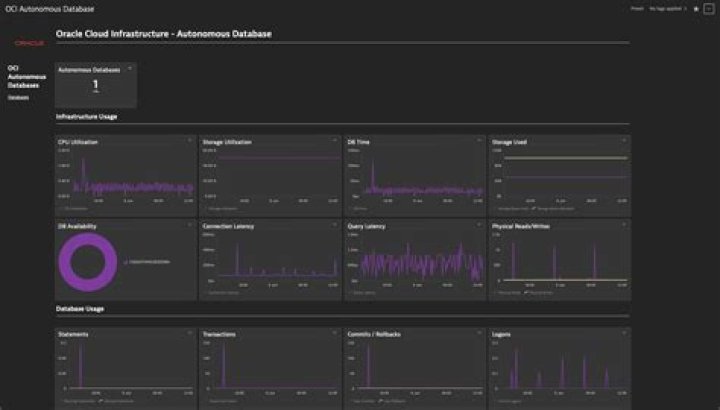Open Statements tile options menu

coord(190,333)
